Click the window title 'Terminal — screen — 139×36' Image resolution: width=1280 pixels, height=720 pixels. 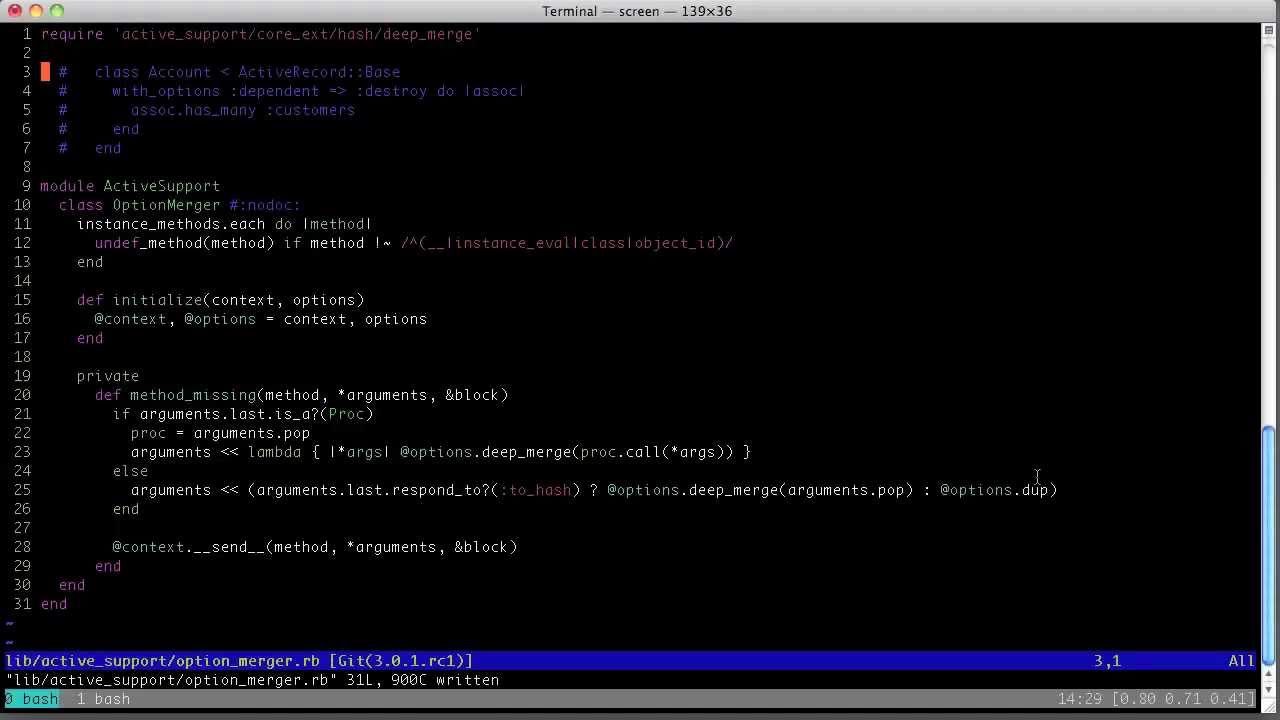(x=637, y=11)
